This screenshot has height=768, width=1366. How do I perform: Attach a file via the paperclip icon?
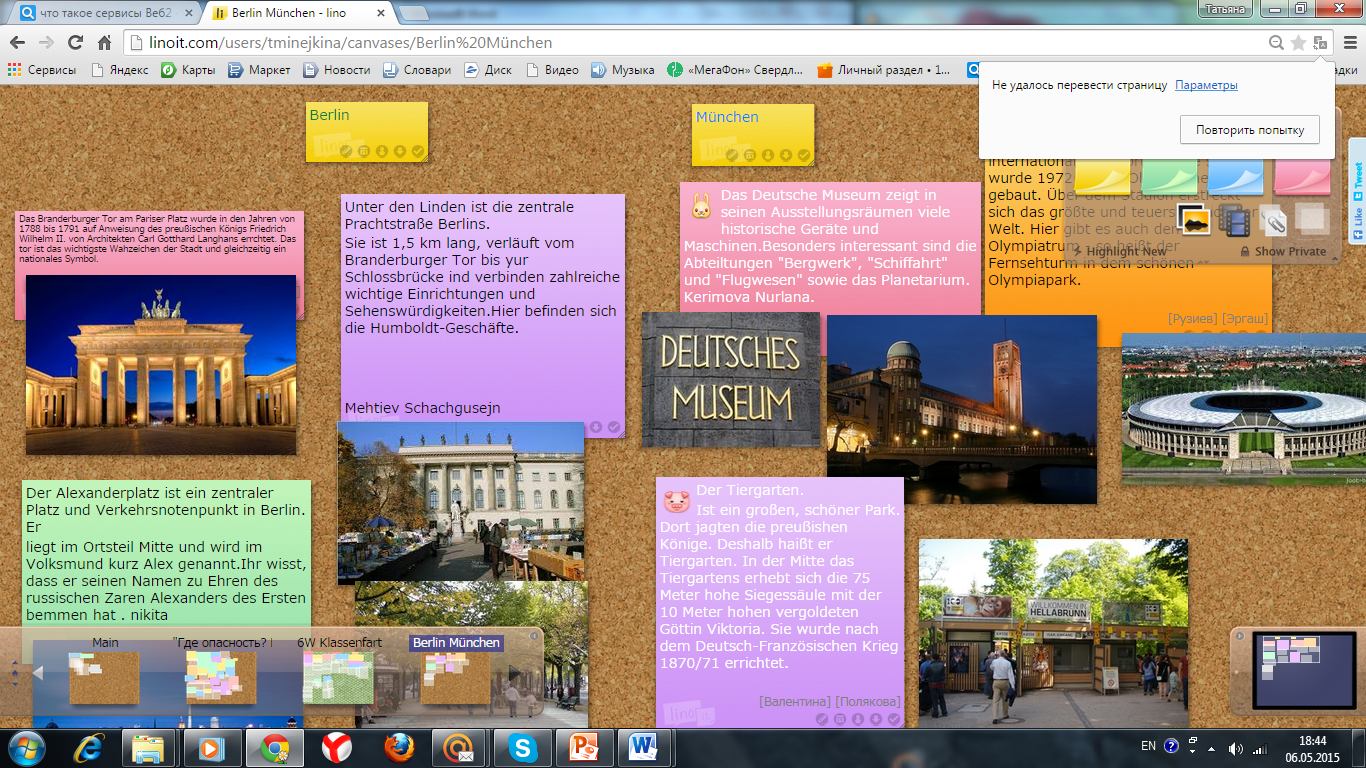pos(1272,219)
